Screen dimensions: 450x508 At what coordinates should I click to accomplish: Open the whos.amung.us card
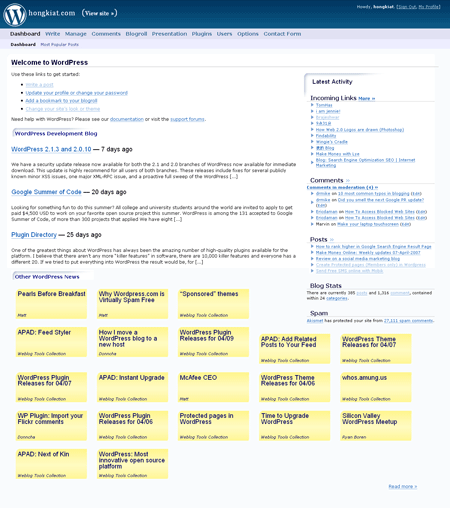click(x=376, y=387)
